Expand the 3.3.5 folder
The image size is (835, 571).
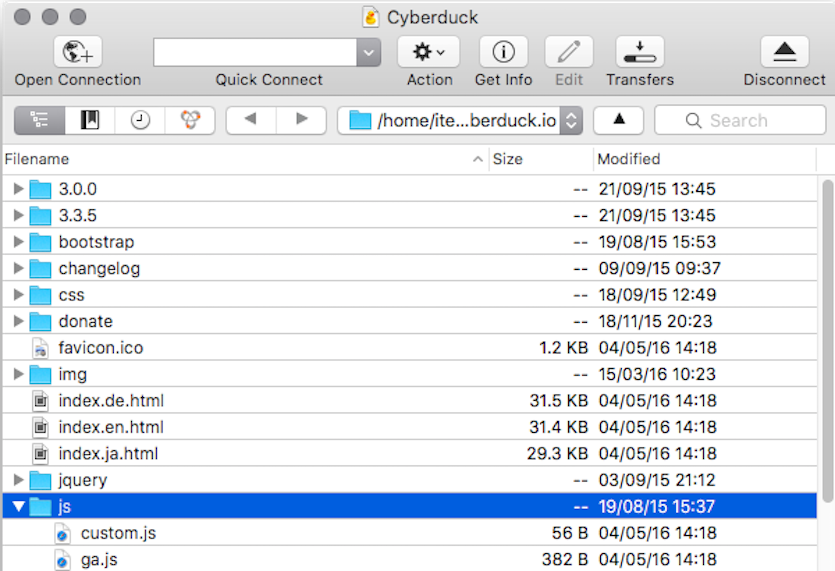tap(18, 215)
